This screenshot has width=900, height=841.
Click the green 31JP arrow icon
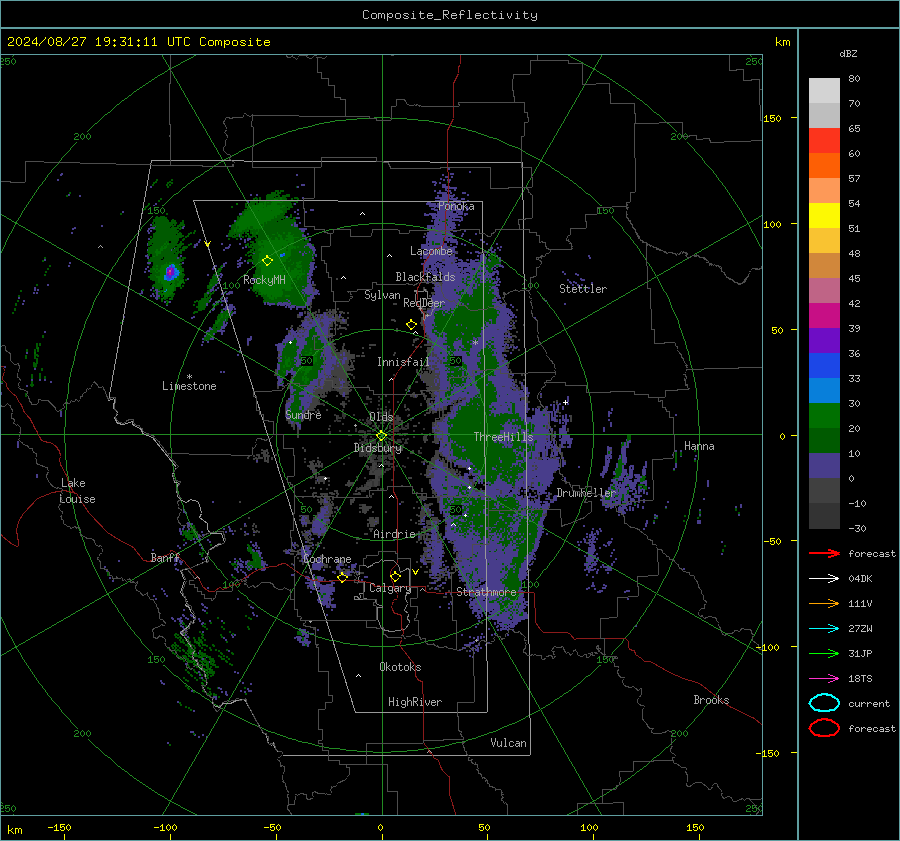824,653
